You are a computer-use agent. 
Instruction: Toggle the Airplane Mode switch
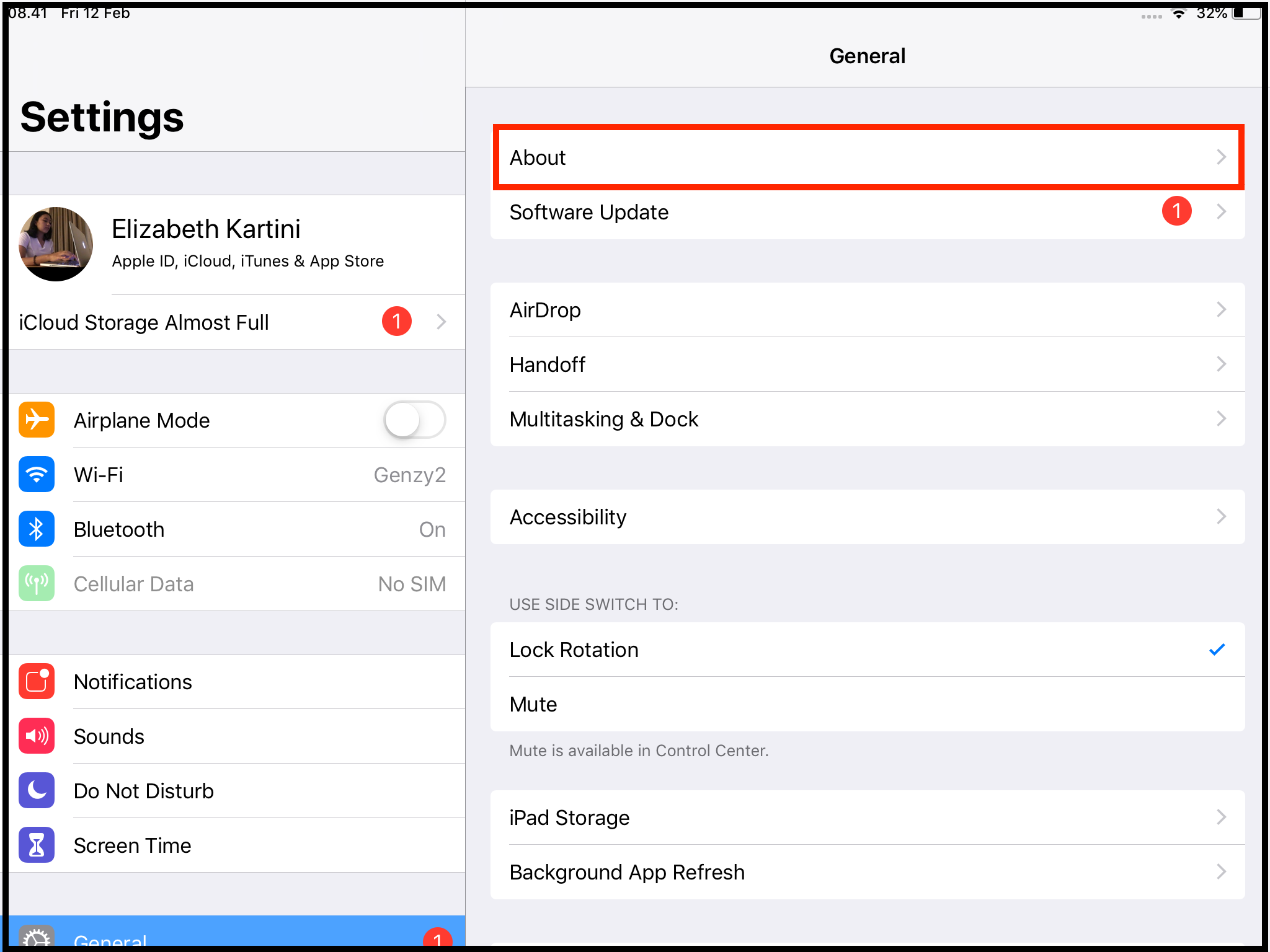coord(414,420)
